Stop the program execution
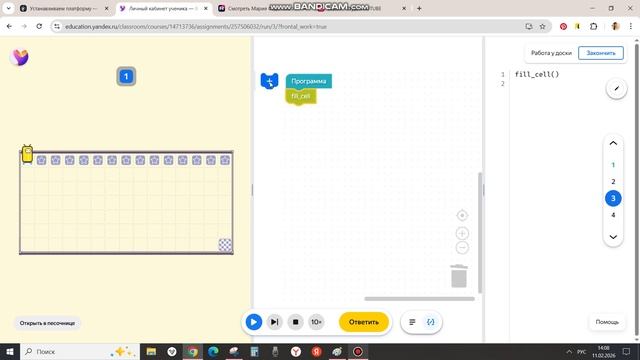The height and width of the screenshot is (360, 640). click(x=296, y=322)
